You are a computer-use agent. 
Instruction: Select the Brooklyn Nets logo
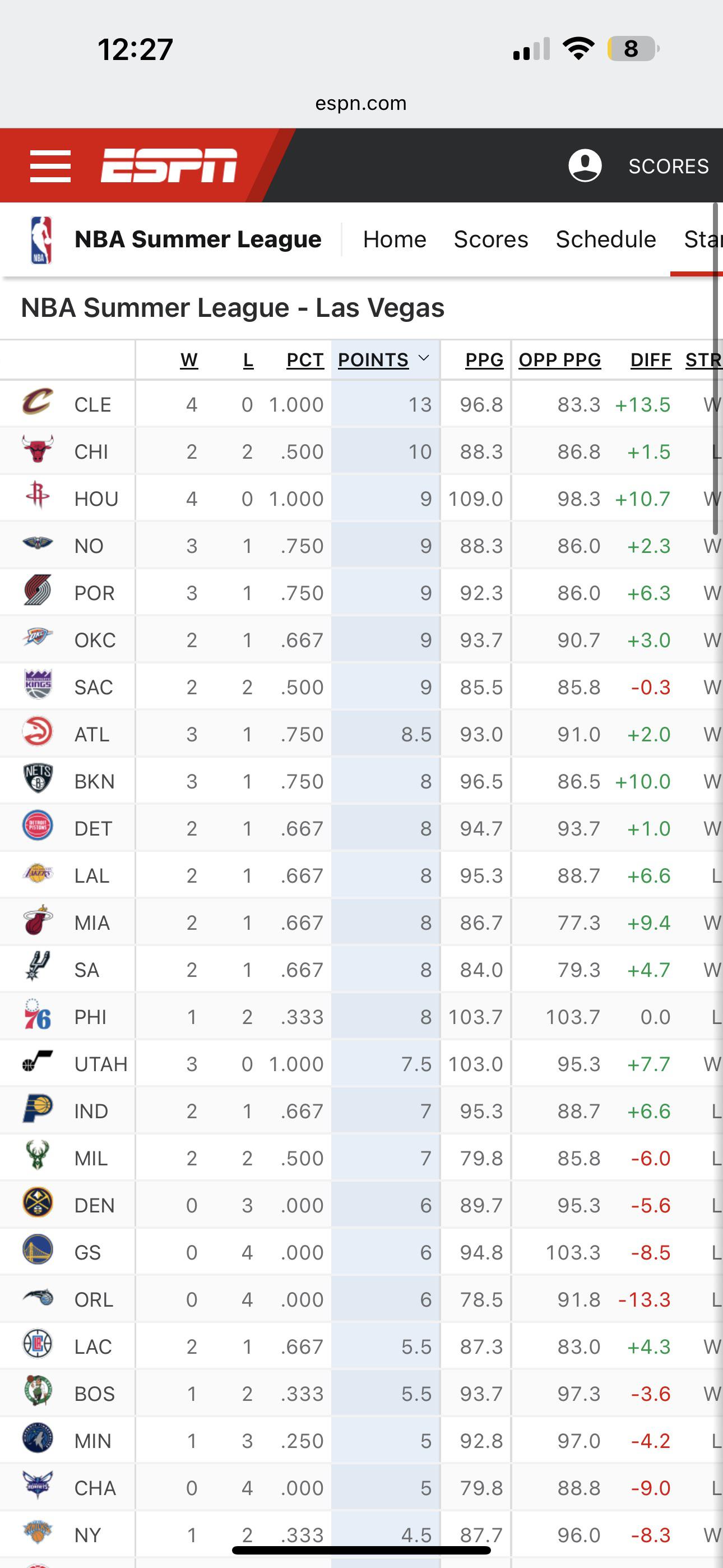point(38,780)
